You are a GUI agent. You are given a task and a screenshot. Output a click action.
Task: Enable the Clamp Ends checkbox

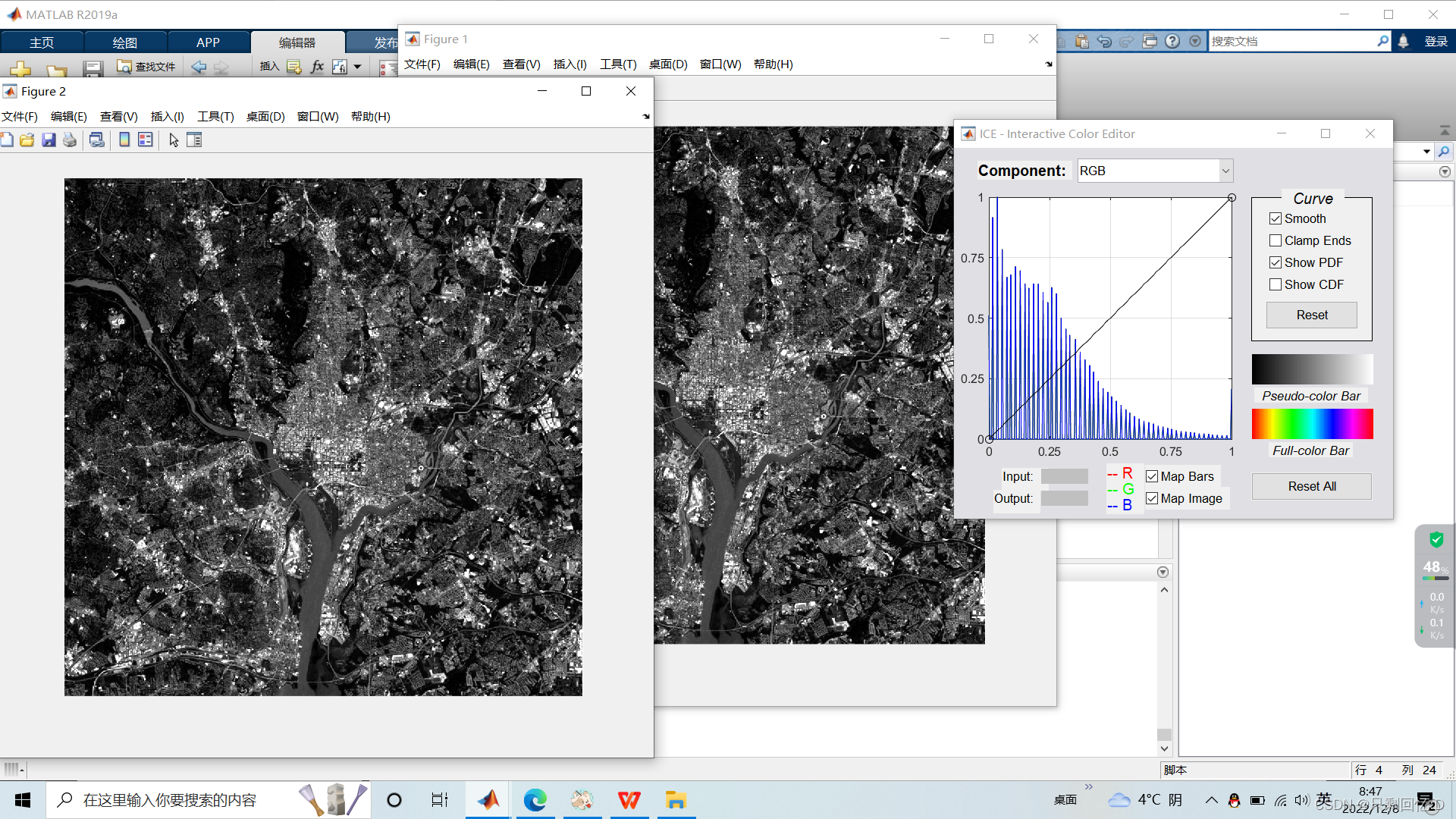1276,241
